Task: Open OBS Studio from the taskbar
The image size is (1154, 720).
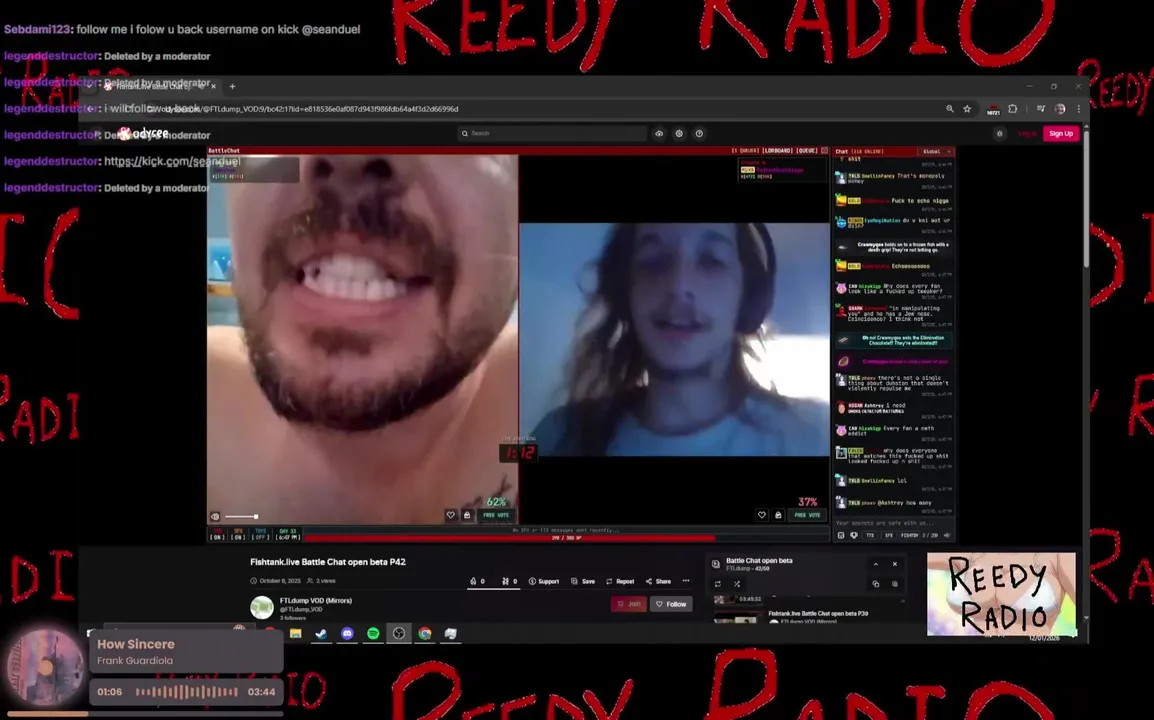Action: pos(399,633)
